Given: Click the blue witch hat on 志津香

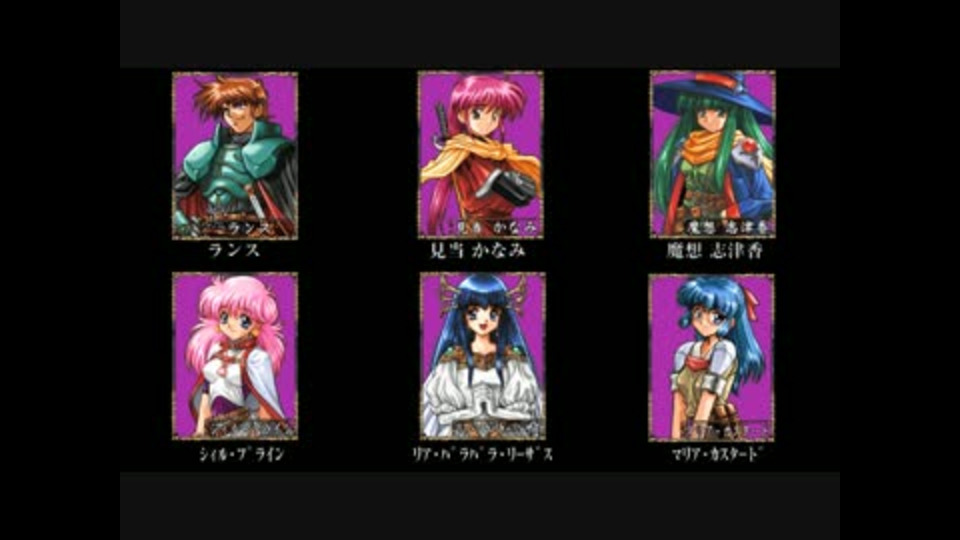Looking at the screenshot, I should (x=713, y=96).
